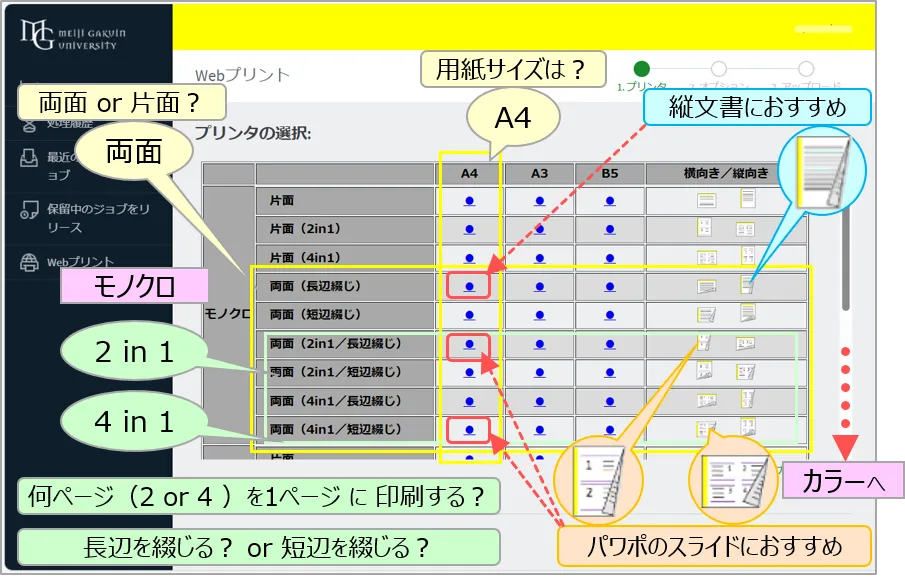Select portrait orientation icon in 片面 row
This screenshot has width=905, height=577.
(x=747, y=199)
